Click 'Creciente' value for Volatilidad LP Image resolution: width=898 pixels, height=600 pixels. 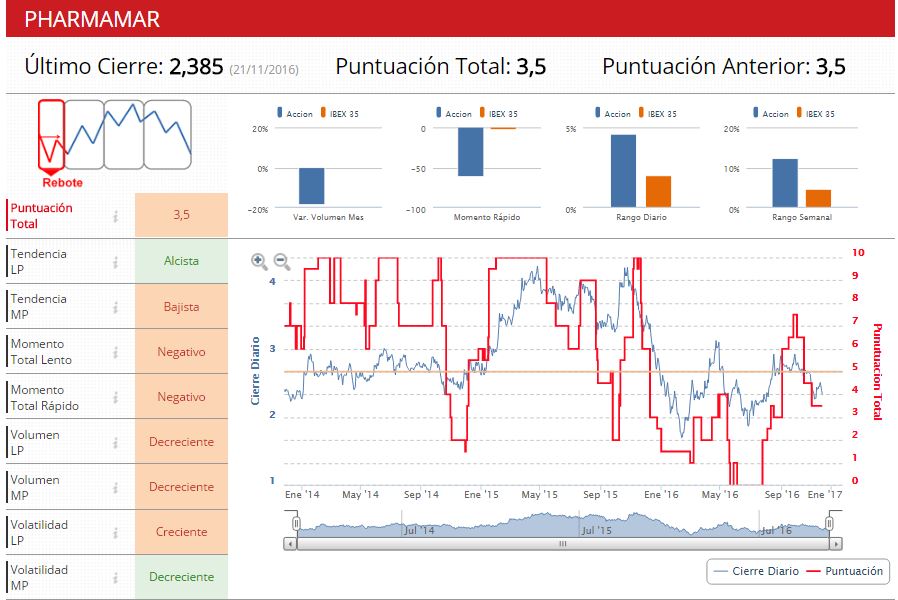pos(182,532)
